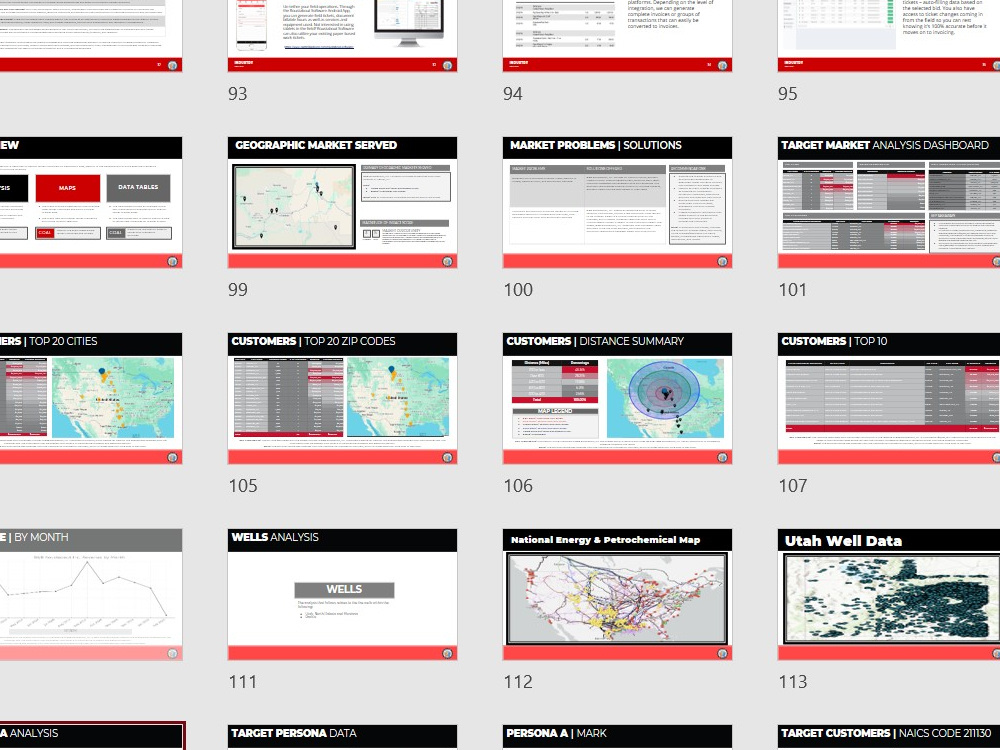
Task: Click slide number 112 label
Action: coord(518,682)
